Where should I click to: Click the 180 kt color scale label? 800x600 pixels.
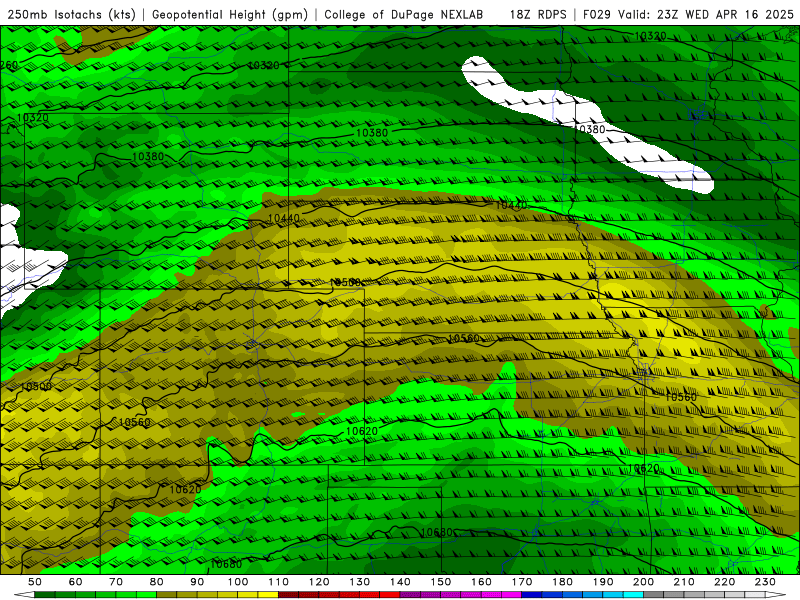coord(563,582)
